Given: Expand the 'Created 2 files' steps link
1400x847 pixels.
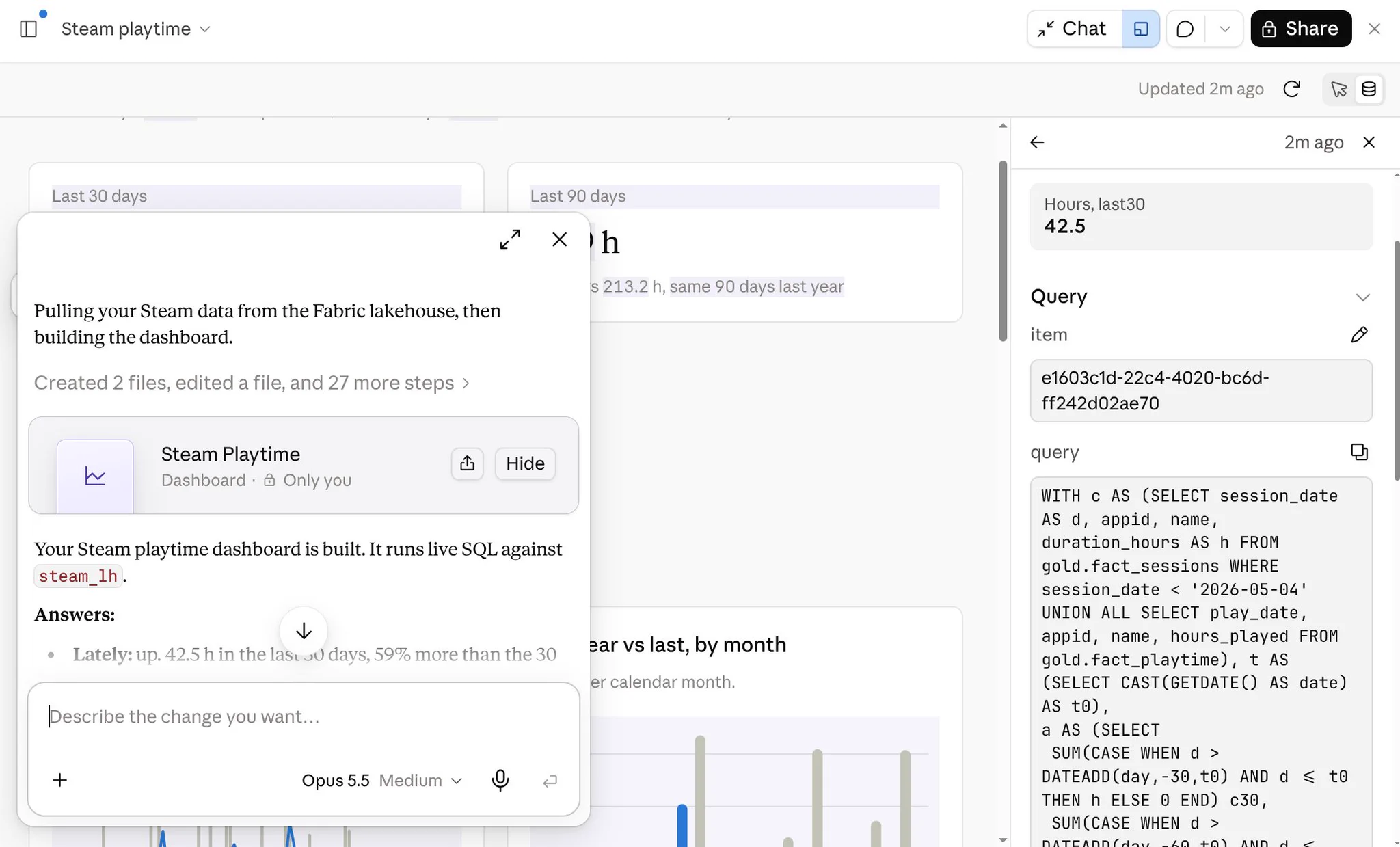Looking at the screenshot, I should (252, 383).
